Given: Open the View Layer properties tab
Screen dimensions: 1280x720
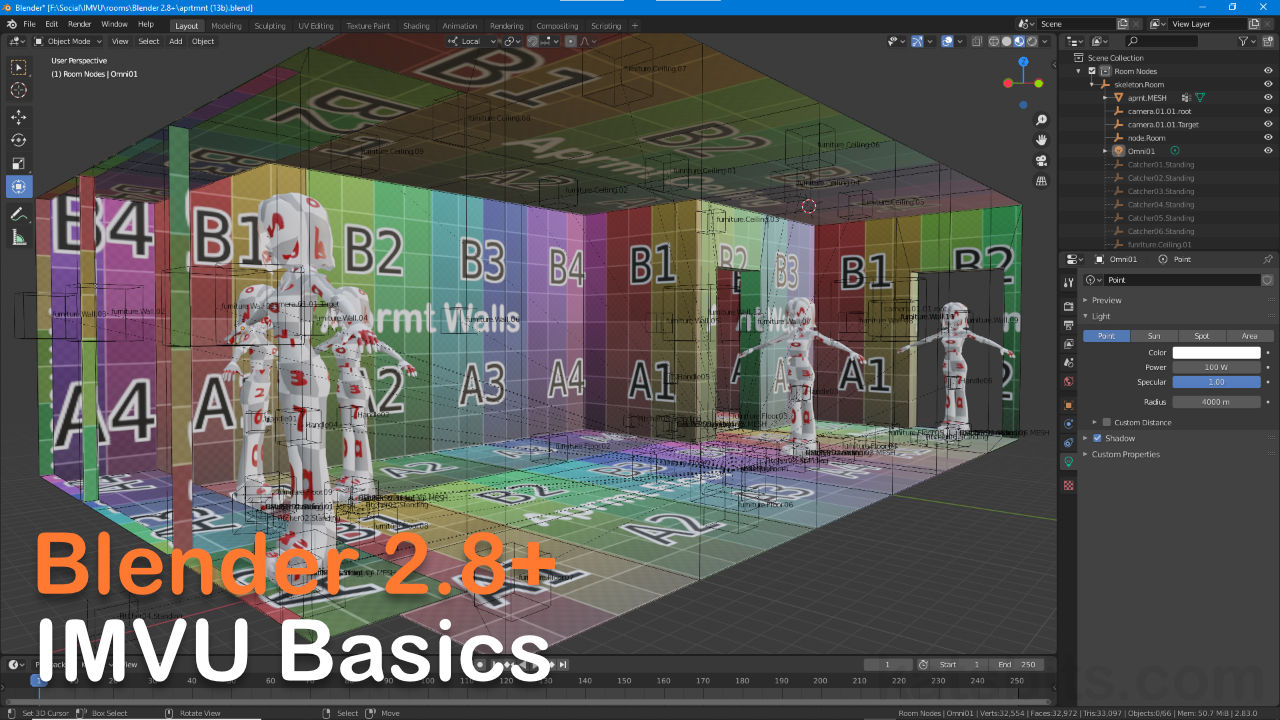Looking at the screenshot, I should (x=1068, y=343).
